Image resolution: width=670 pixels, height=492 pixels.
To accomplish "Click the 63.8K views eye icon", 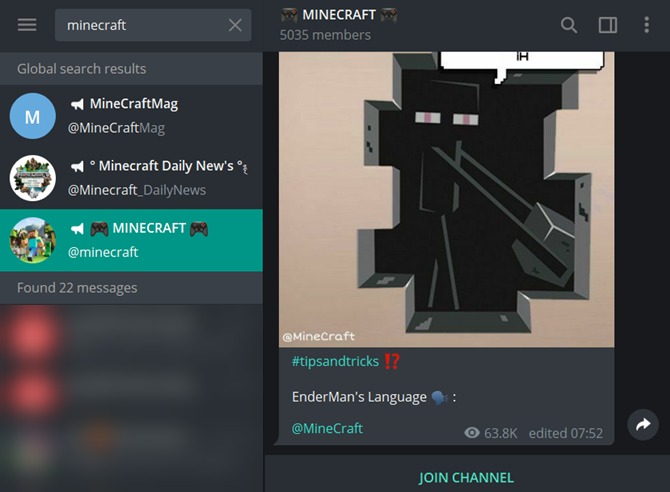I will 471,433.
